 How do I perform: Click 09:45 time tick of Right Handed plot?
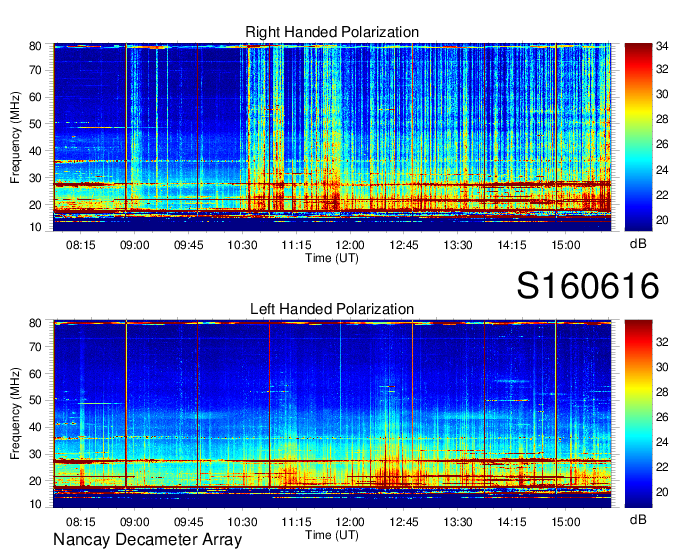189,245
